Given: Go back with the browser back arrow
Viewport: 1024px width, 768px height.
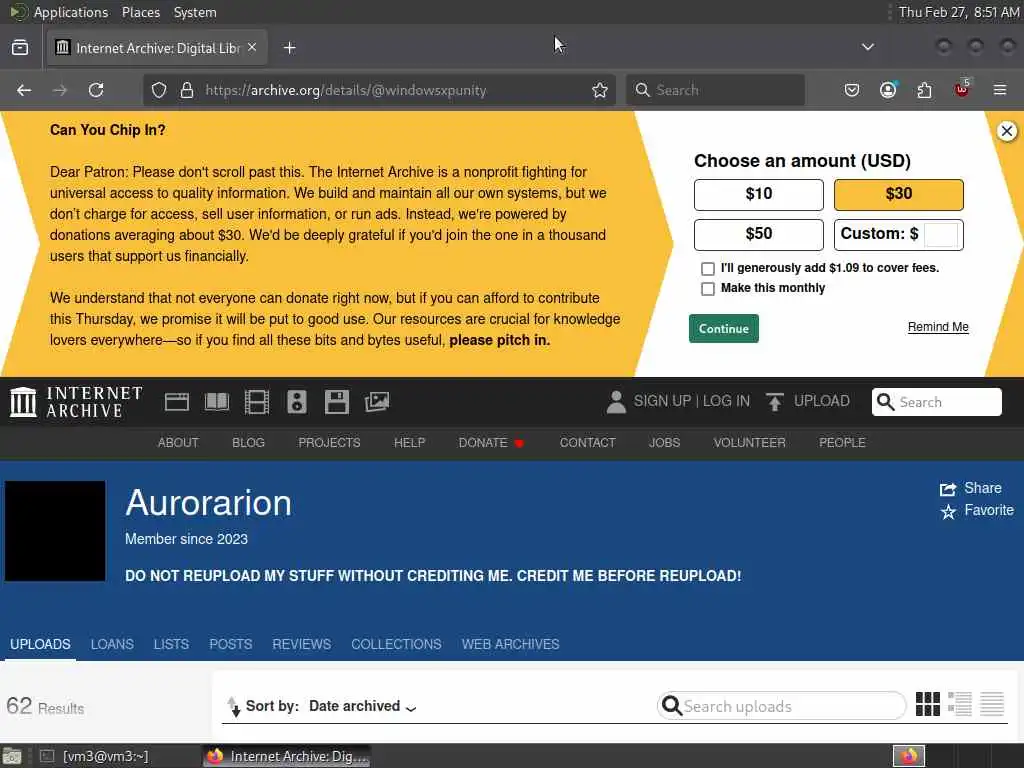Looking at the screenshot, I should coord(24,90).
